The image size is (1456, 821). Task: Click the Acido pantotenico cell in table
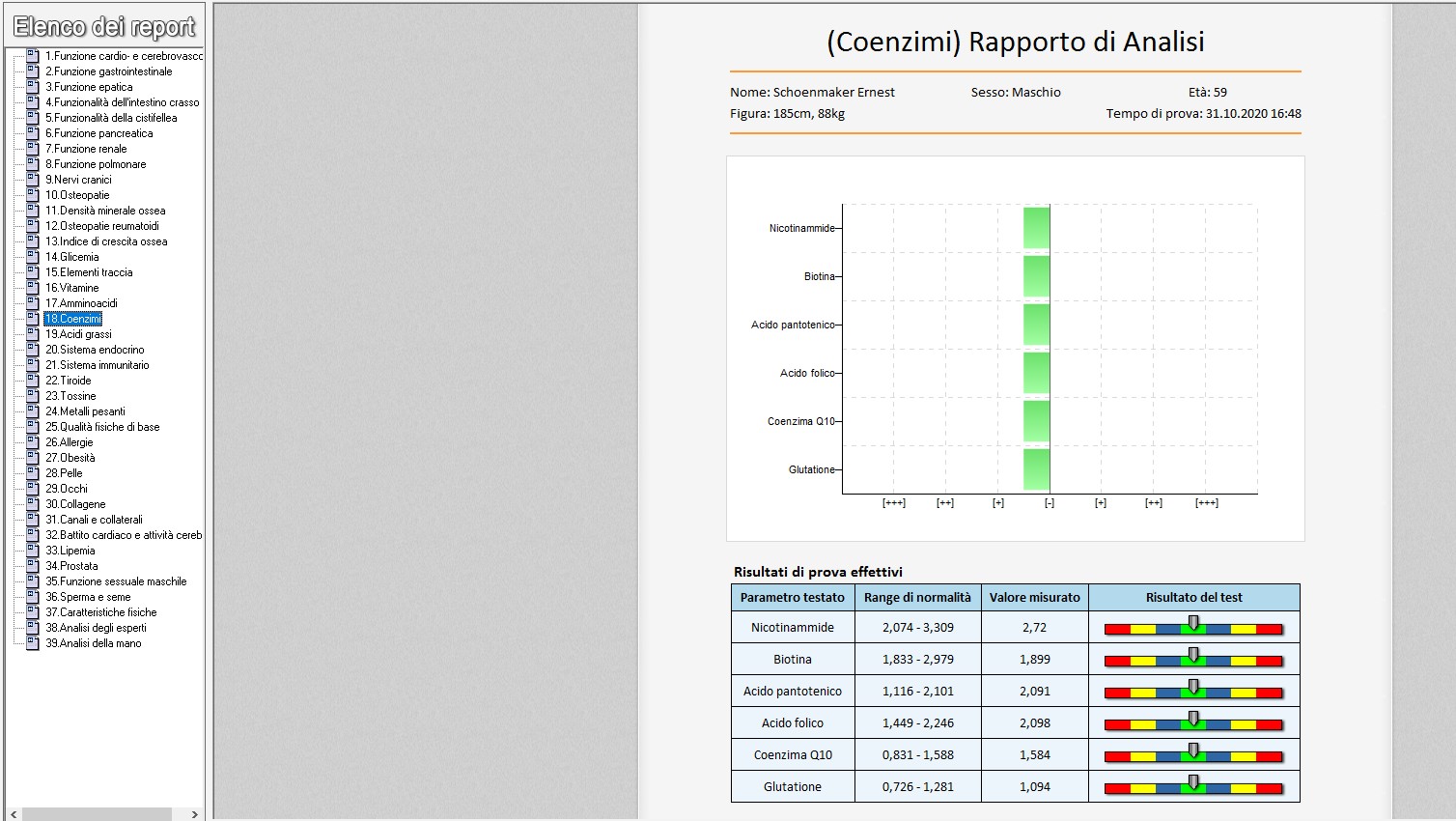point(793,692)
